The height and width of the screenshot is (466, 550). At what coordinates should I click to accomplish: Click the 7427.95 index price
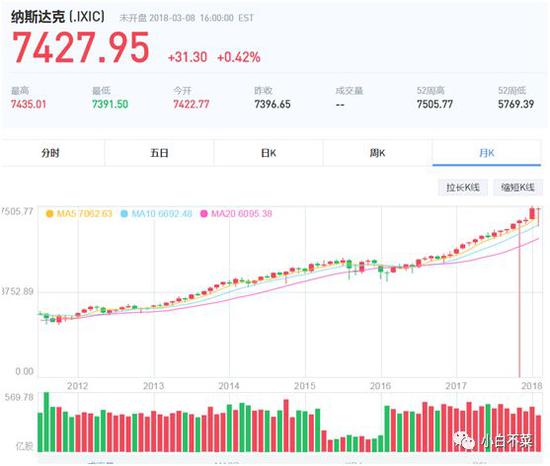point(81,47)
